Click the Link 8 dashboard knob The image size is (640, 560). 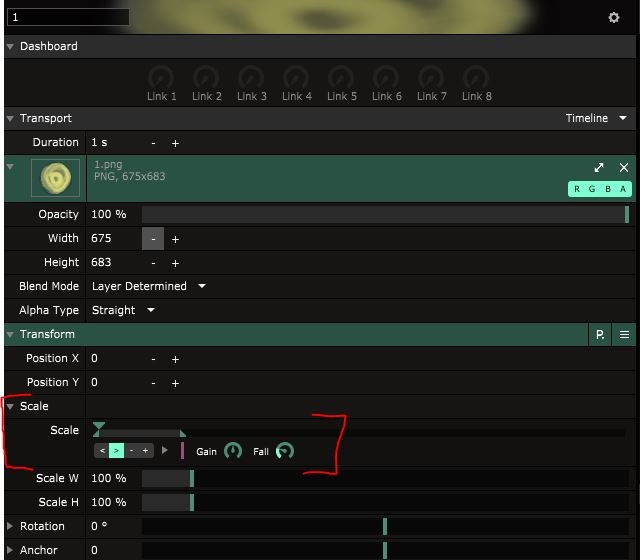point(475,78)
